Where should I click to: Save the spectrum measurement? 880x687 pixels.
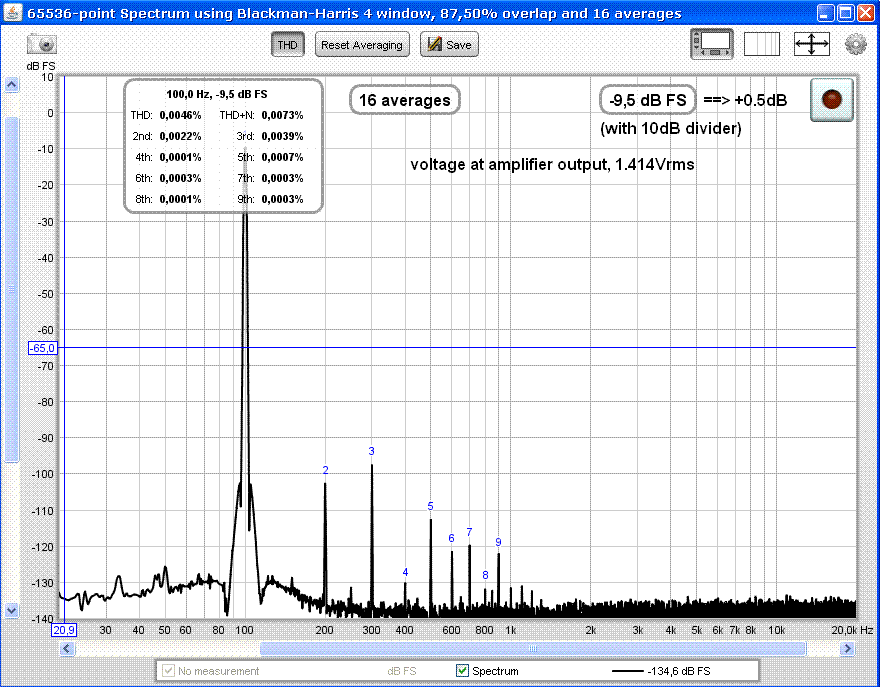click(x=449, y=44)
